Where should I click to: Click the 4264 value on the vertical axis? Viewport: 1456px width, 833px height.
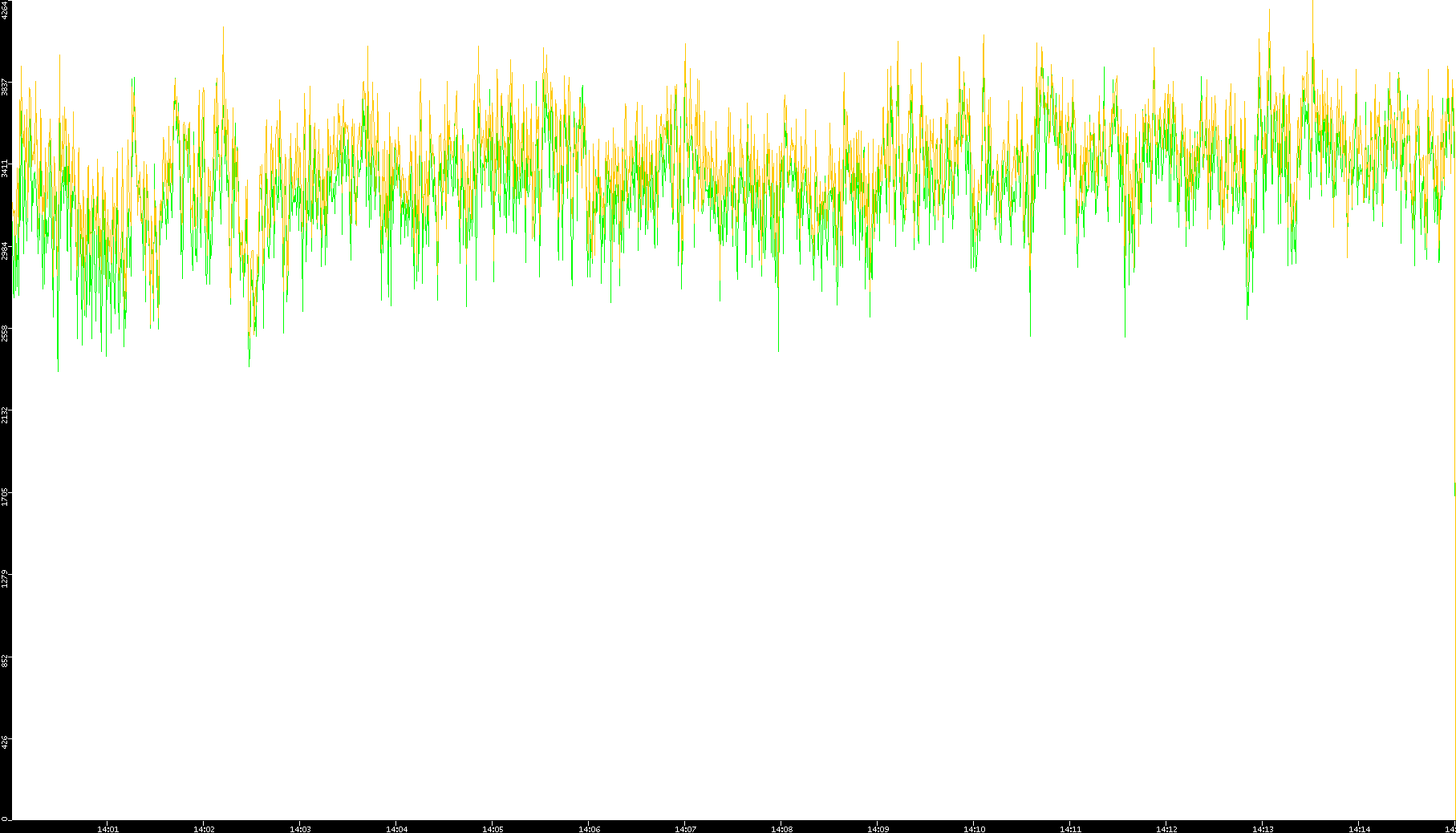tap(6, 10)
